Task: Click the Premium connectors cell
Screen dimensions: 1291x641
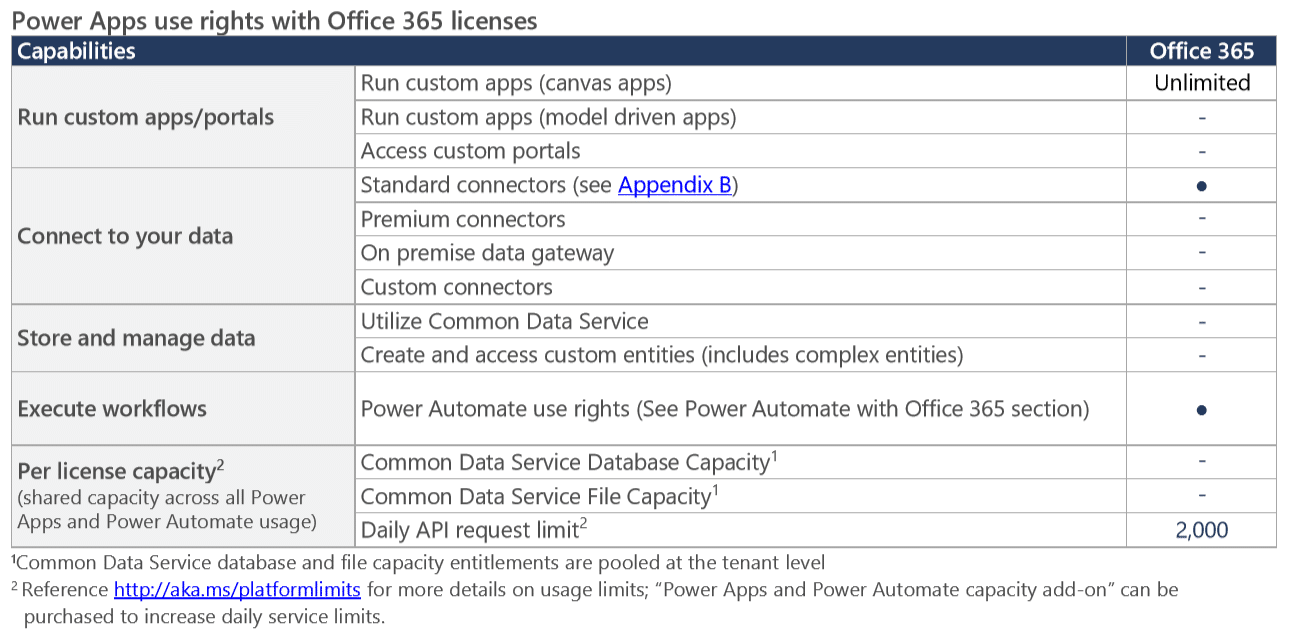Action: (462, 219)
